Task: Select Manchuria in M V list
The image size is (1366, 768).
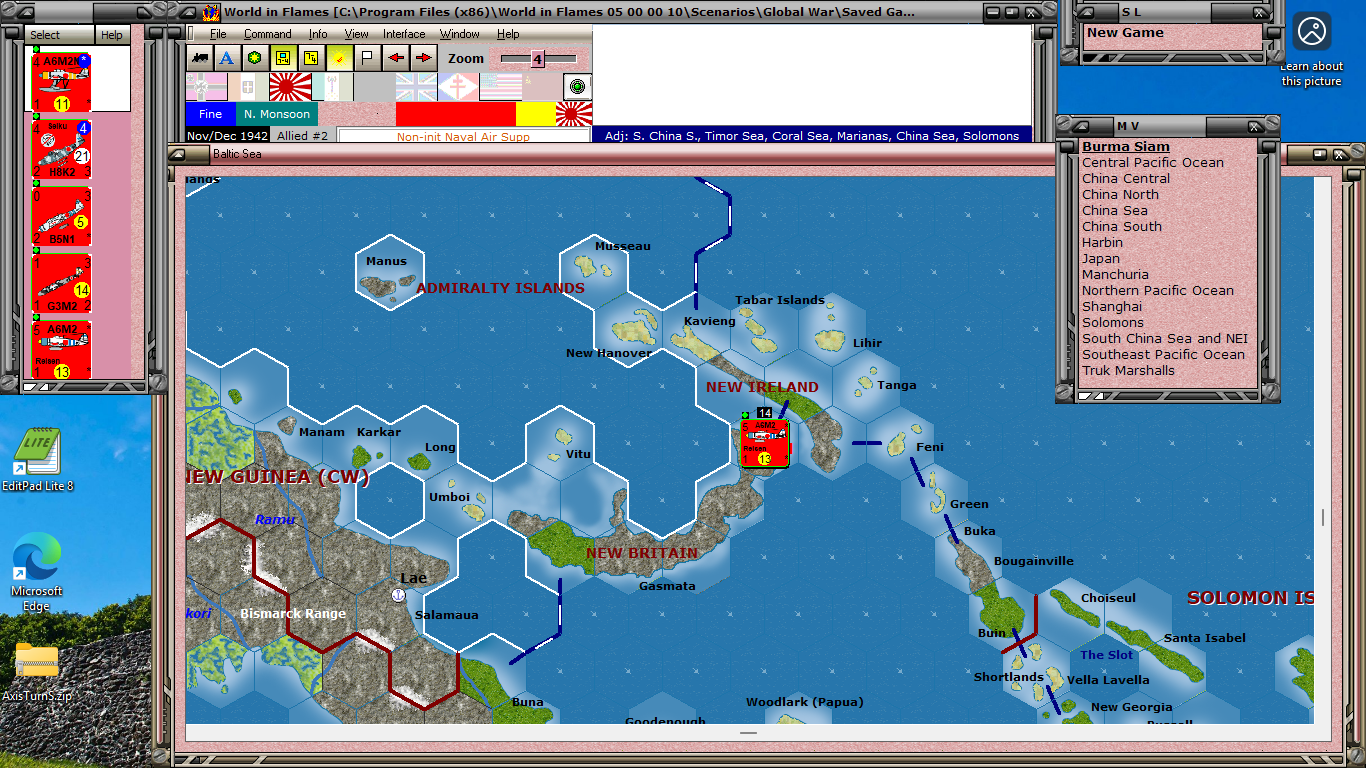Action: click(1115, 274)
